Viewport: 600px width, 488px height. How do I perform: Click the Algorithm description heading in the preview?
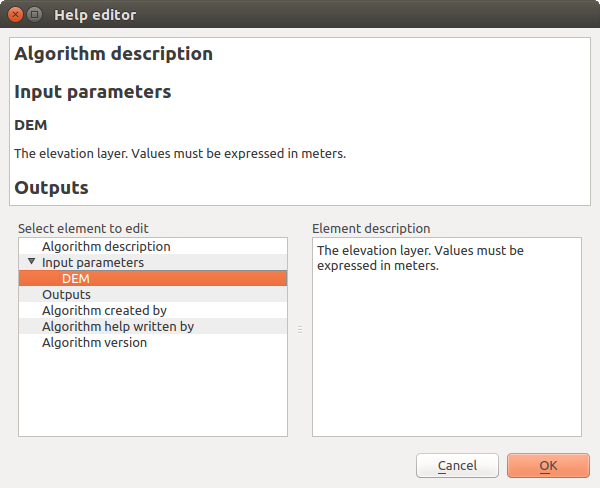tap(113, 54)
